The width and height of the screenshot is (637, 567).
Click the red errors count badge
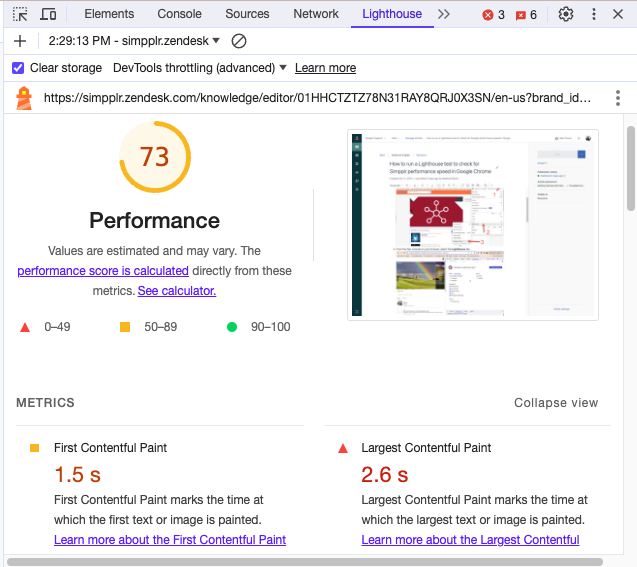(493, 15)
